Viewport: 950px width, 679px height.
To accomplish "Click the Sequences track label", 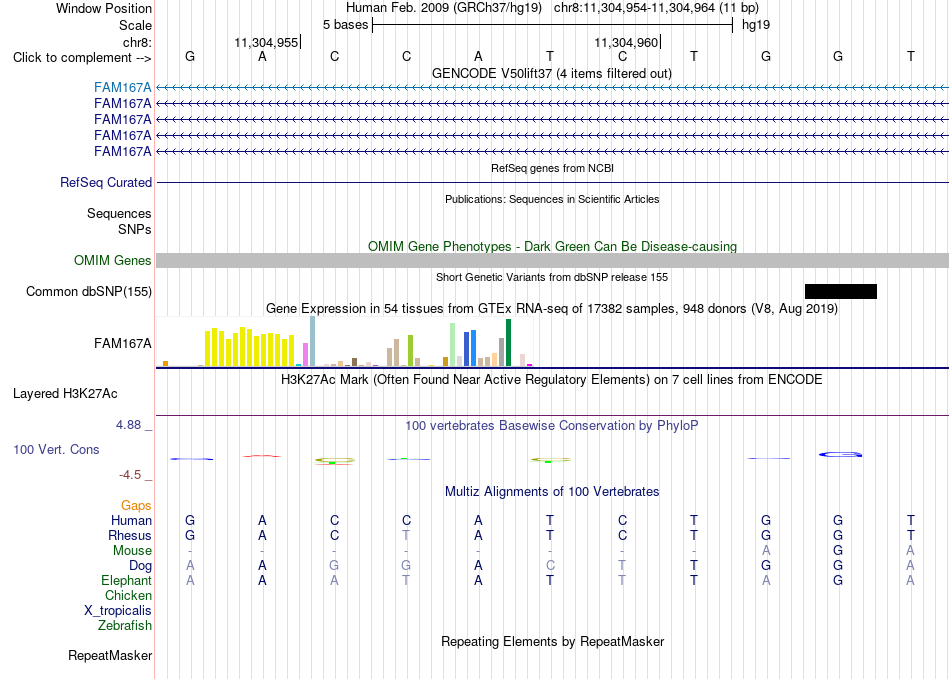I will pyautogui.click(x=119, y=213).
